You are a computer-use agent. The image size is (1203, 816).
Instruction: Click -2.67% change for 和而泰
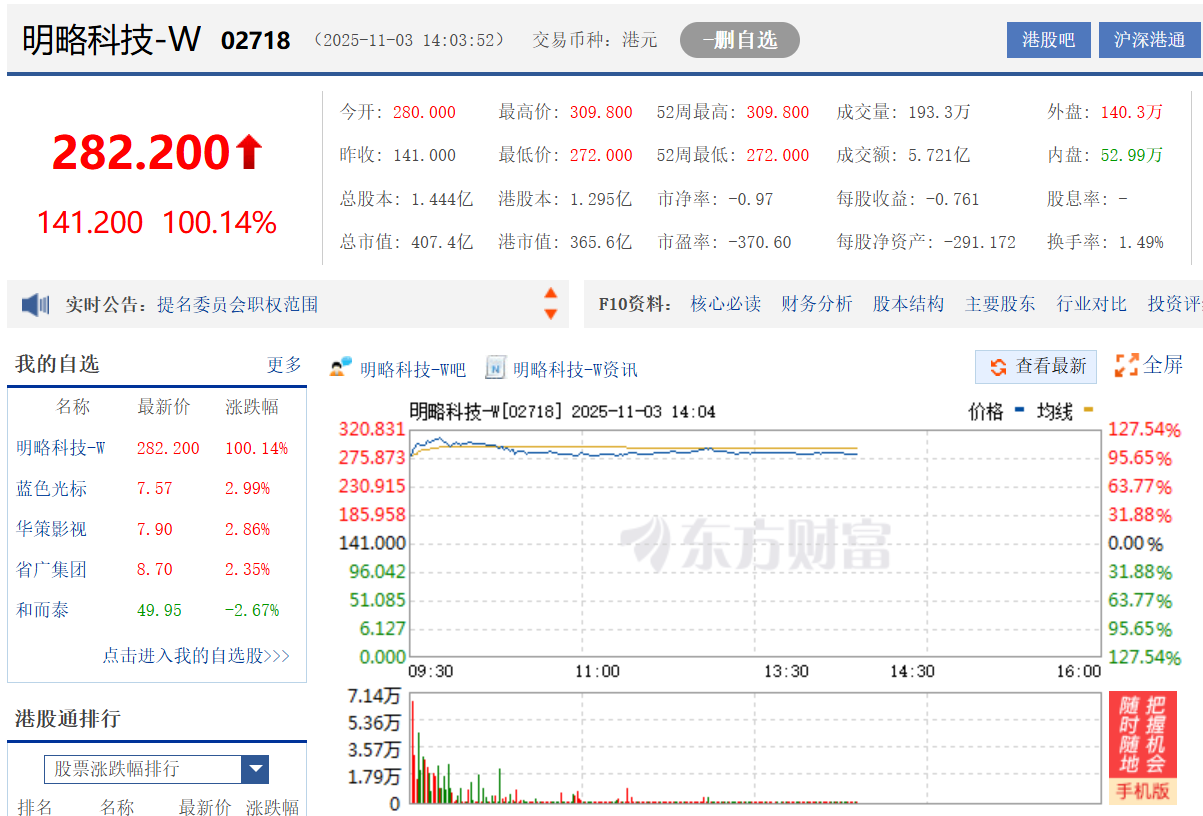252,610
